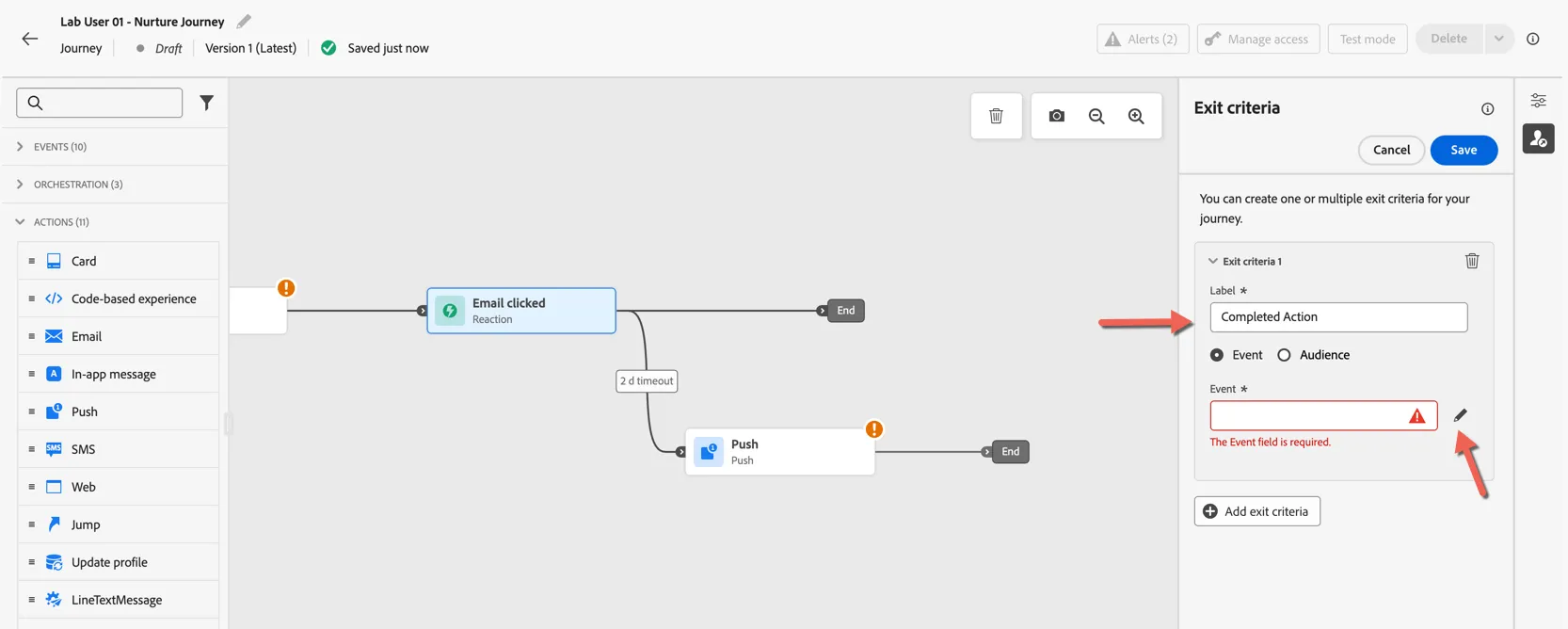Image resolution: width=1568 pixels, height=629 pixels.
Task: Zoom in on the journey canvas
Action: point(1136,116)
